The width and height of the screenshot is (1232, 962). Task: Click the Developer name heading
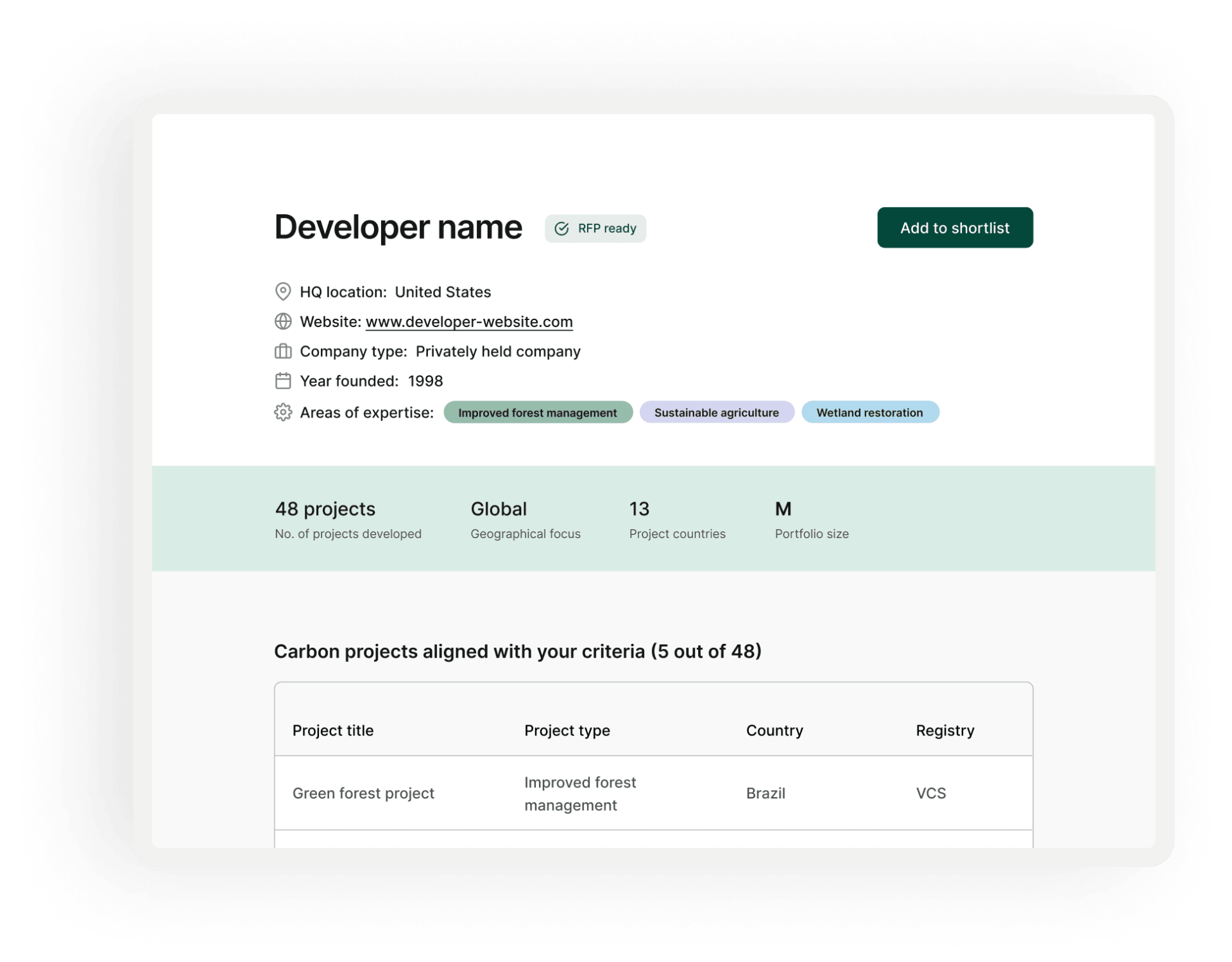(398, 227)
